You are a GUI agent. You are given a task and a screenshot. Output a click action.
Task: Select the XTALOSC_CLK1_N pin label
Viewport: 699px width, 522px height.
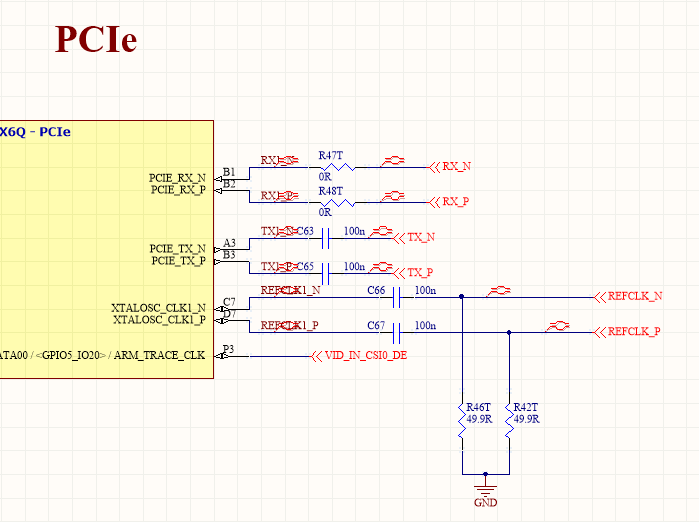tap(159, 308)
